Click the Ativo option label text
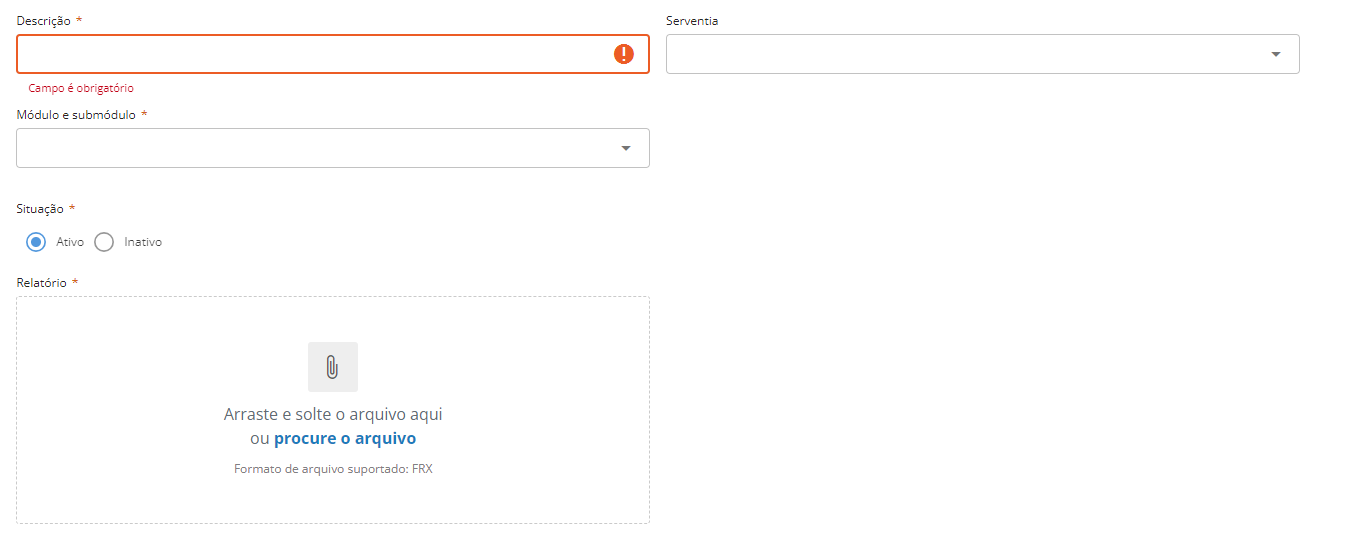1348x541 pixels. (x=70, y=242)
